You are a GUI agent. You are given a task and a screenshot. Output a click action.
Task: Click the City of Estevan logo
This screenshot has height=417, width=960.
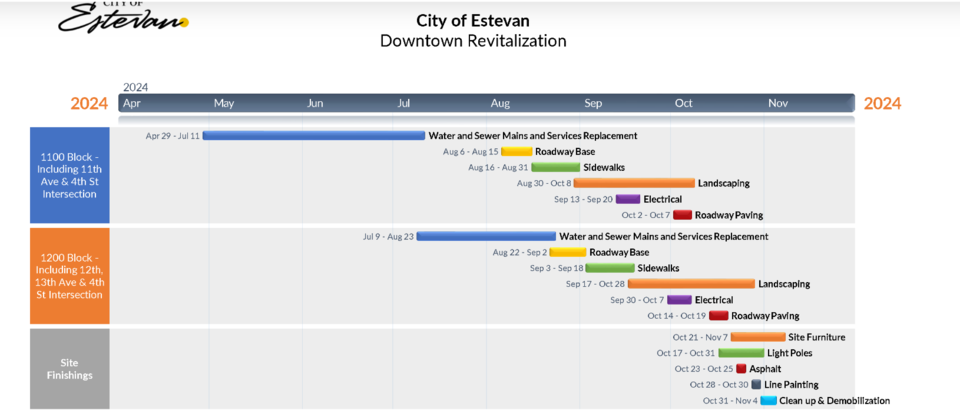[x=124, y=17]
